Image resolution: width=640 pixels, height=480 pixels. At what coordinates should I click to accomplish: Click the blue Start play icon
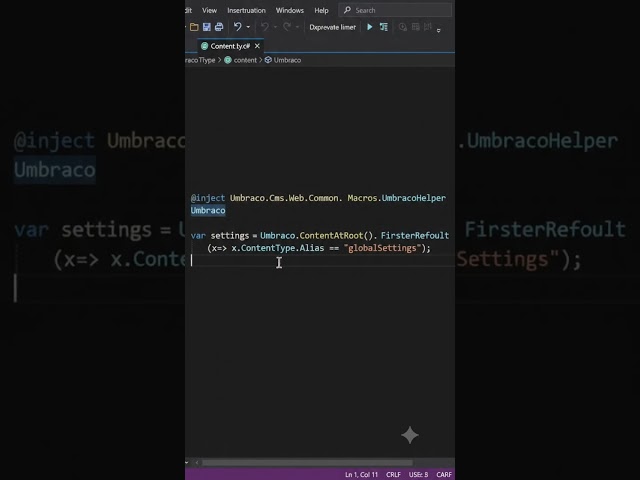pyautogui.click(x=370, y=27)
